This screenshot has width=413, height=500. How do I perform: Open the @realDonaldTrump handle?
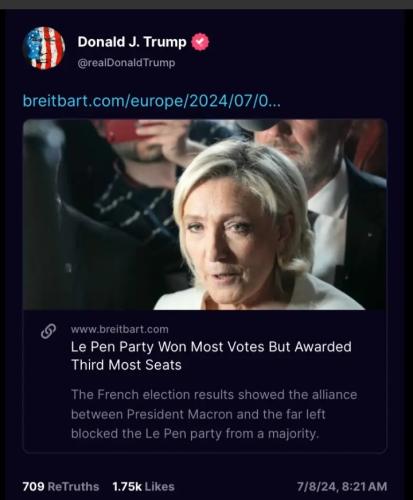[126, 63]
